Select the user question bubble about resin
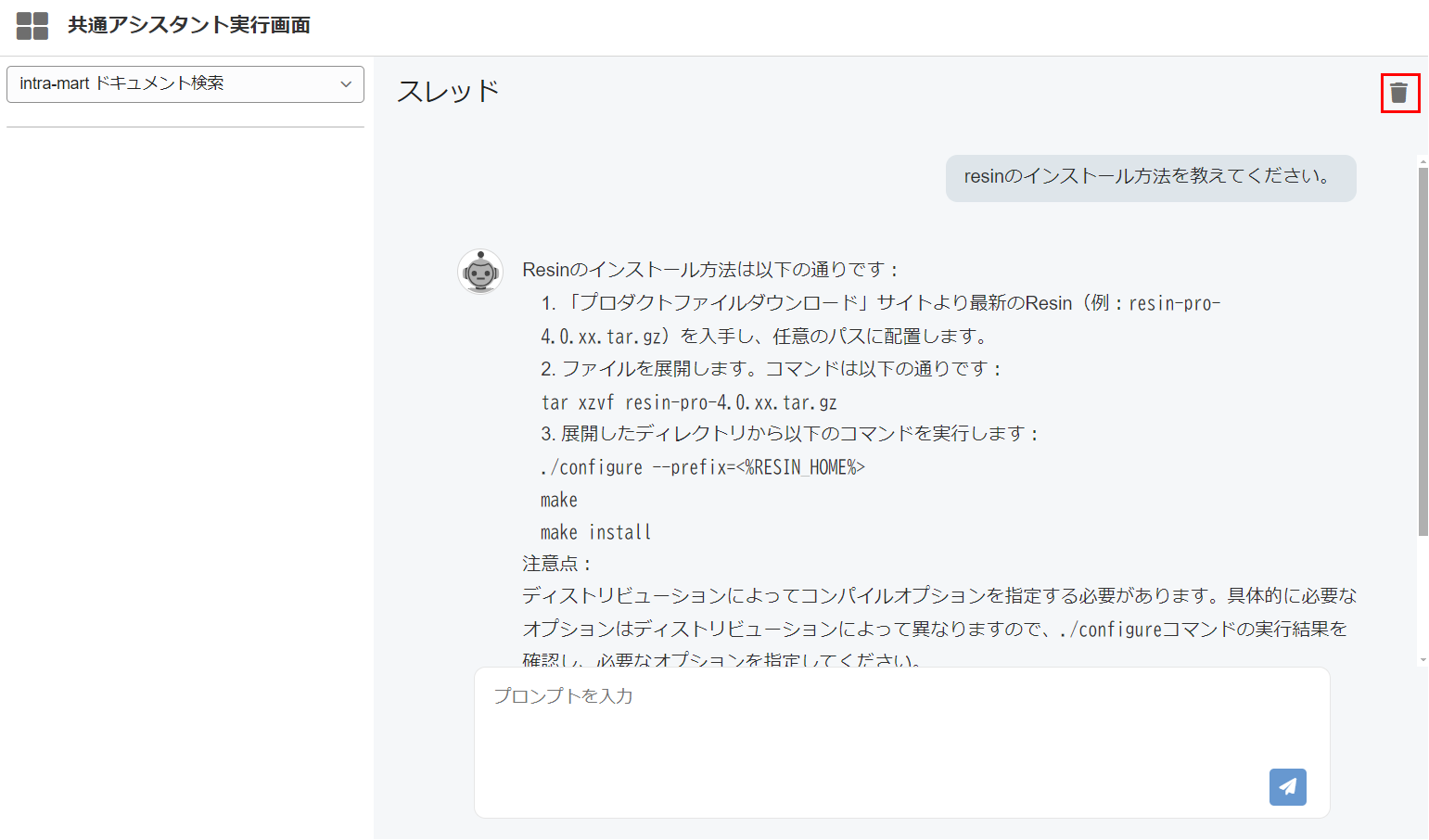 (1150, 178)
